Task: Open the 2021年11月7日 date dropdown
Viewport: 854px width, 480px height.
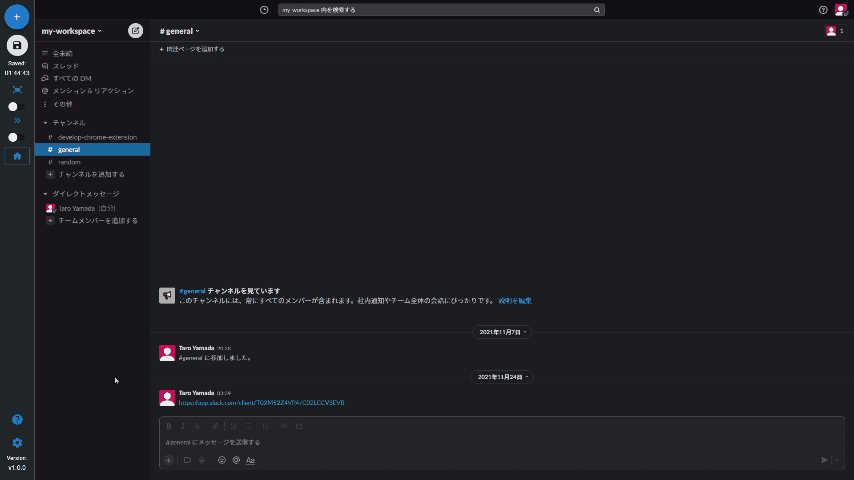Action: click(502, 332)
